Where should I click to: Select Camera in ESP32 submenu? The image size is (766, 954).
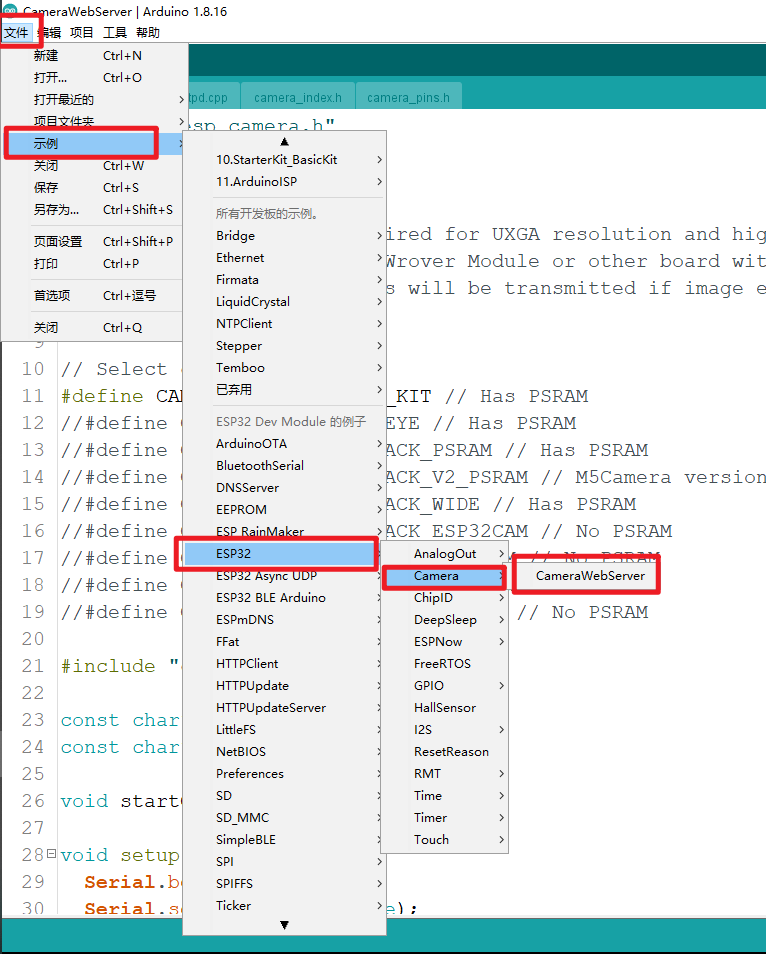[444, 576]
